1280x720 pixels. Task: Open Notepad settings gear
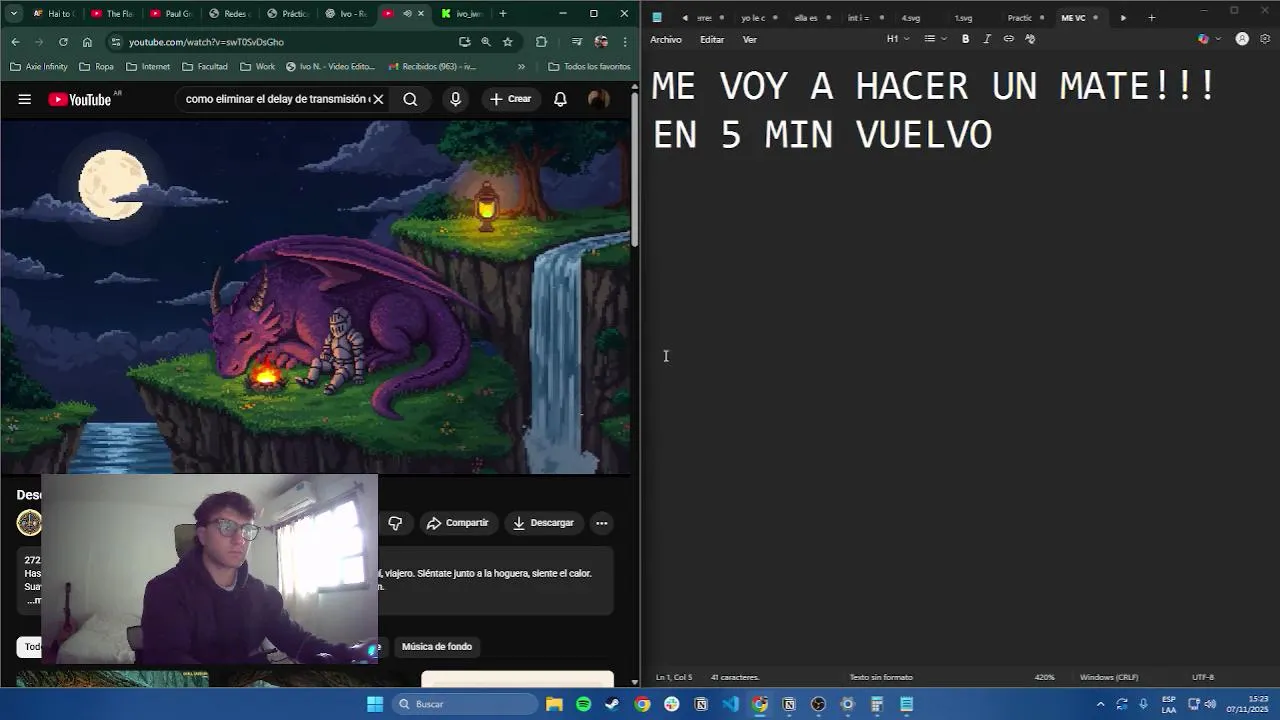[x=1265, y=39]
